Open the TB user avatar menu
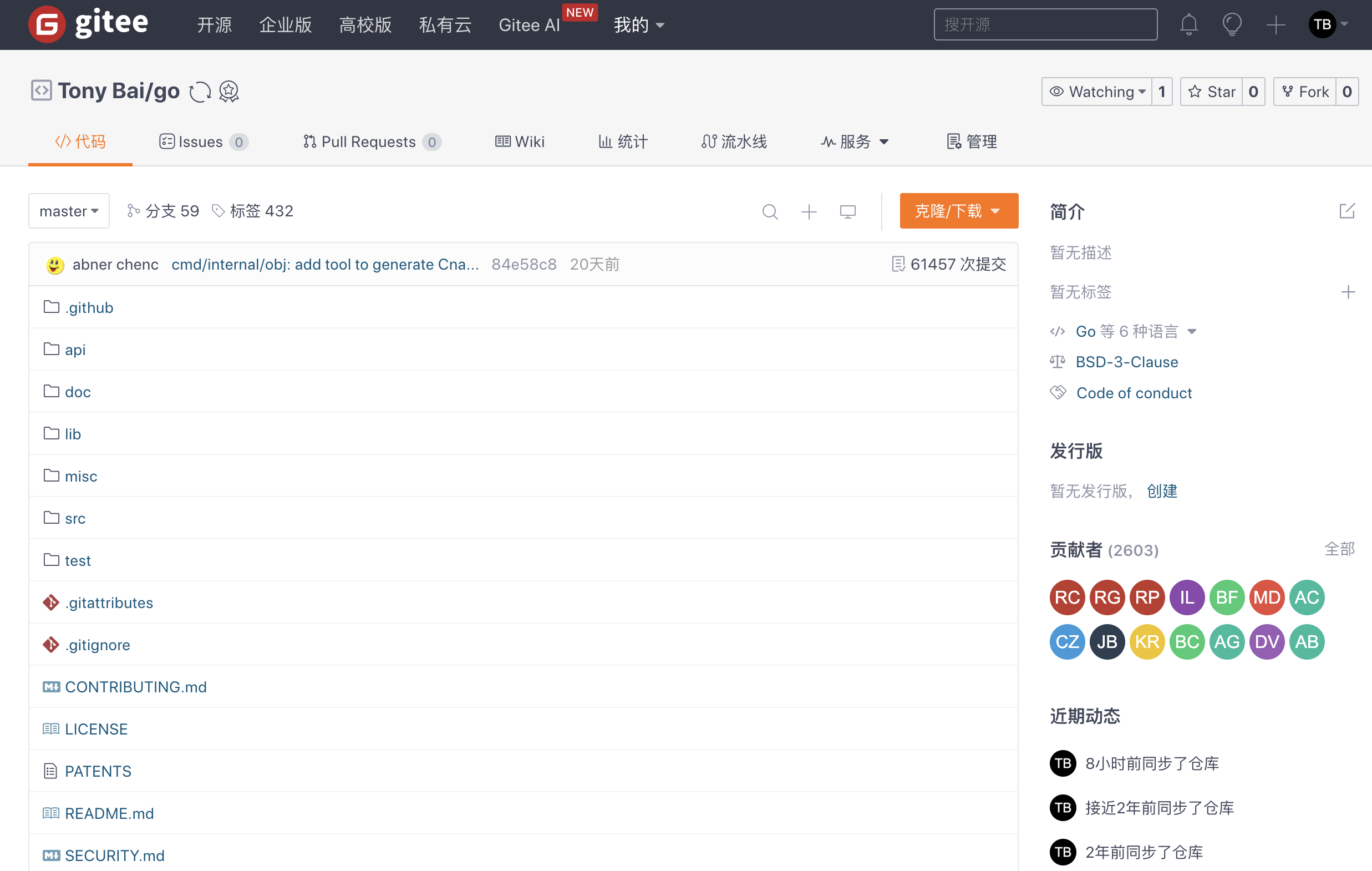 point(1328,24)
